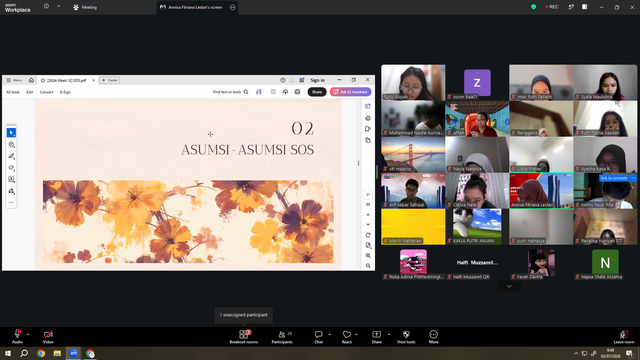Open All tools in Acrobat
The width and height of the screenshot is (640, 360).
tap(13, 92)
